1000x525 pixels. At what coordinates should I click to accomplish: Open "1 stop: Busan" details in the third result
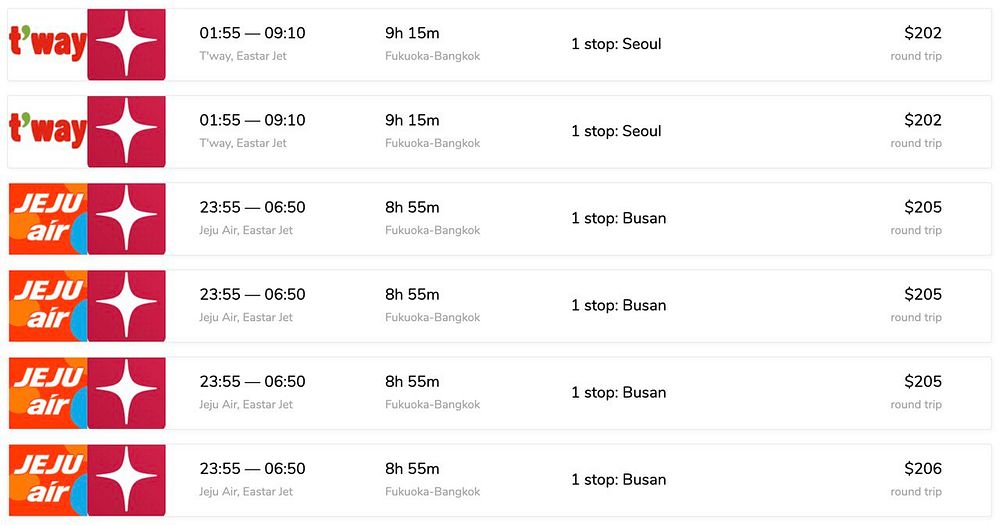[x=618, y=218]
